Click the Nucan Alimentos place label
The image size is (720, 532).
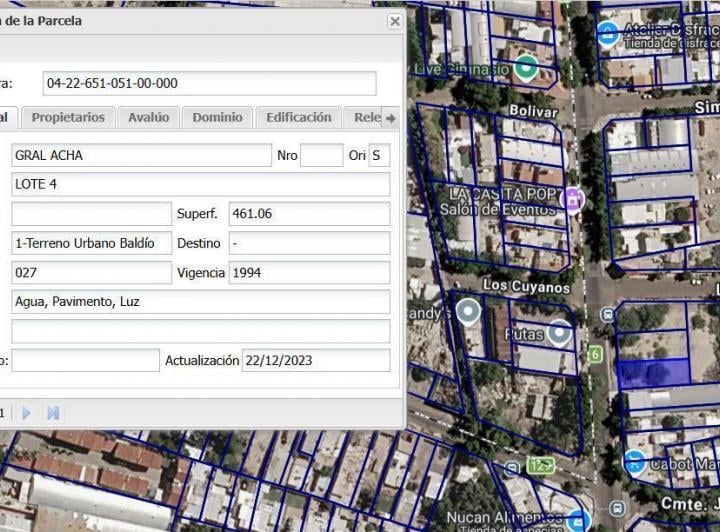point(505,517)
